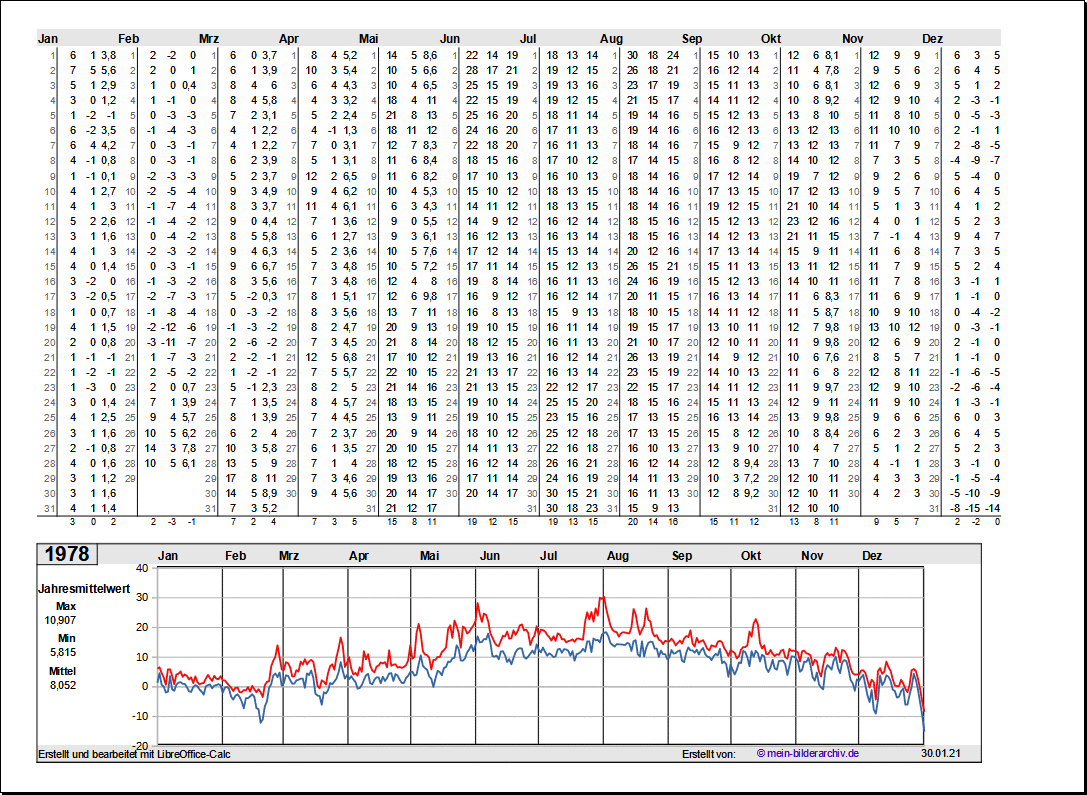Click the Mai label above the chart

click(430, 556)
